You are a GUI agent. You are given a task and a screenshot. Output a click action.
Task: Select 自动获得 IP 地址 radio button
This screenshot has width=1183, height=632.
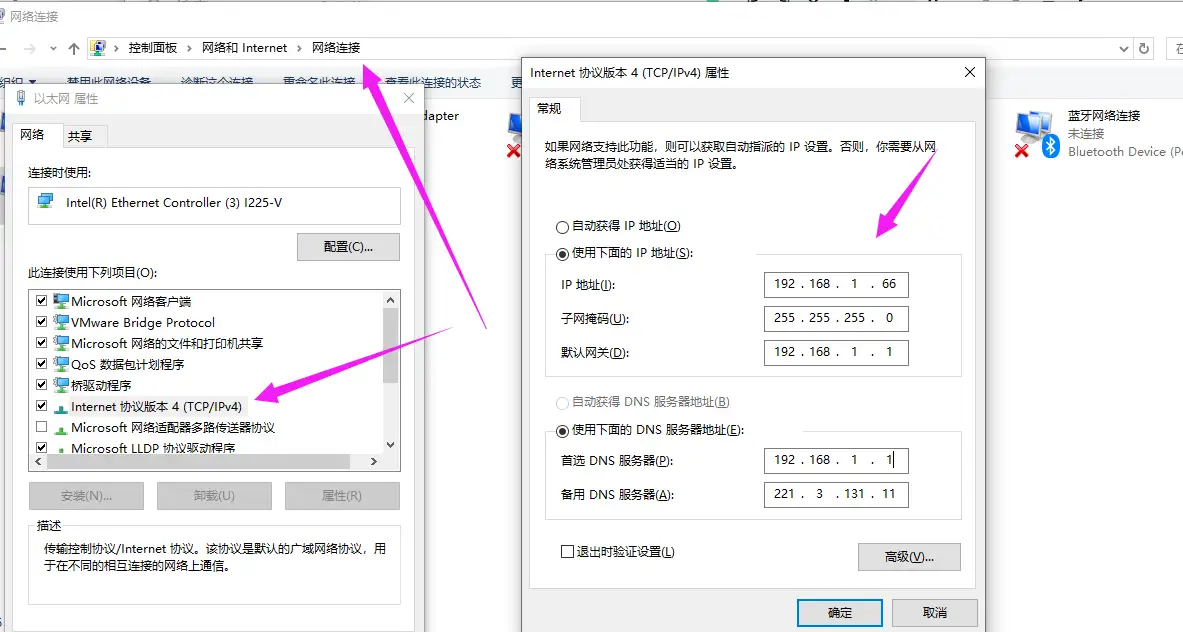[562, 226]
